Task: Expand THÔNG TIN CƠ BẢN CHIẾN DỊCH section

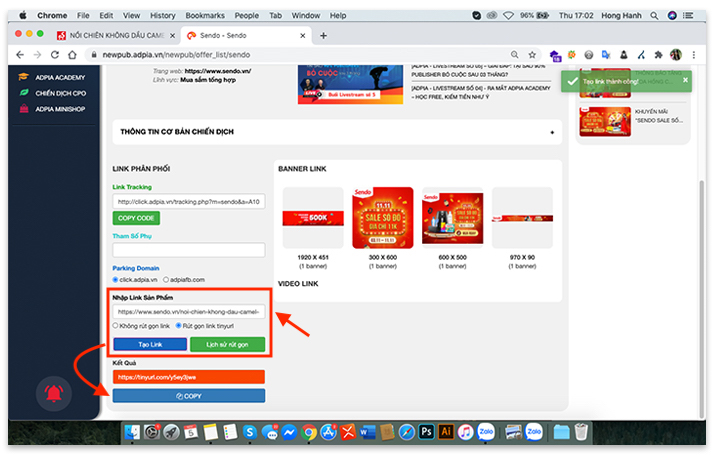Action: click(337, 132)
